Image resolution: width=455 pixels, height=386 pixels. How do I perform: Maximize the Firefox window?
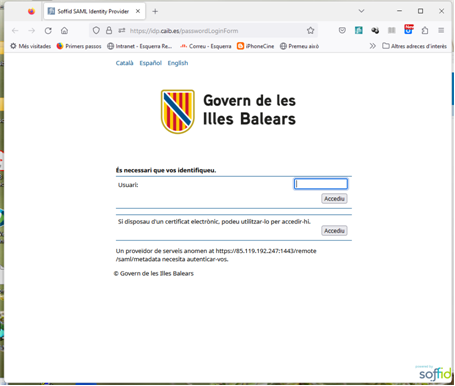point(420,11)
